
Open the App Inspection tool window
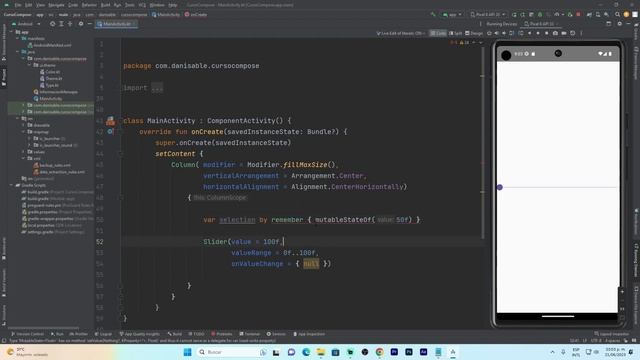click(309, 334)
